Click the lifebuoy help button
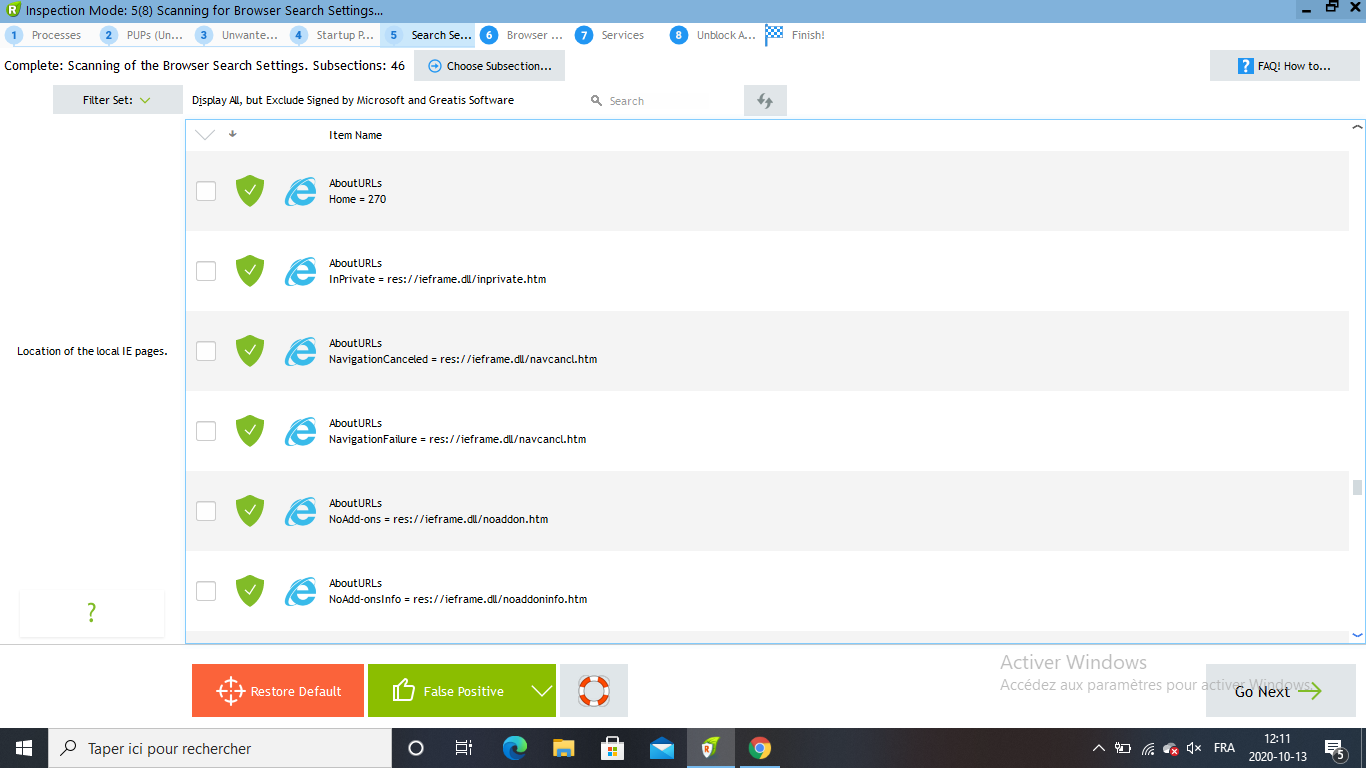This screenshot has width=1366, height=768. (x=594, y=690)
